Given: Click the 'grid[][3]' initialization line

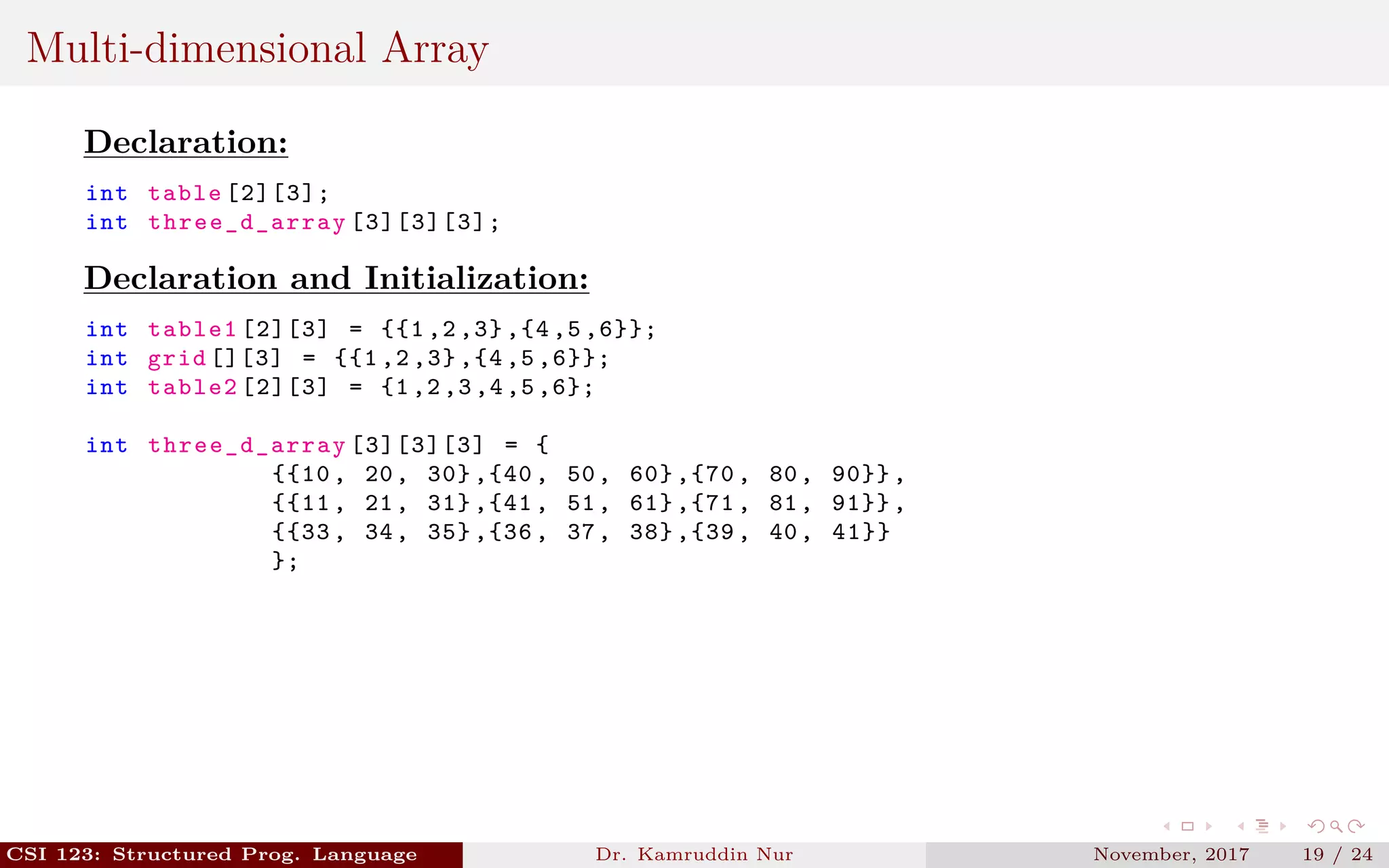Looking at the screenshot, I should [x=347, y=359].
